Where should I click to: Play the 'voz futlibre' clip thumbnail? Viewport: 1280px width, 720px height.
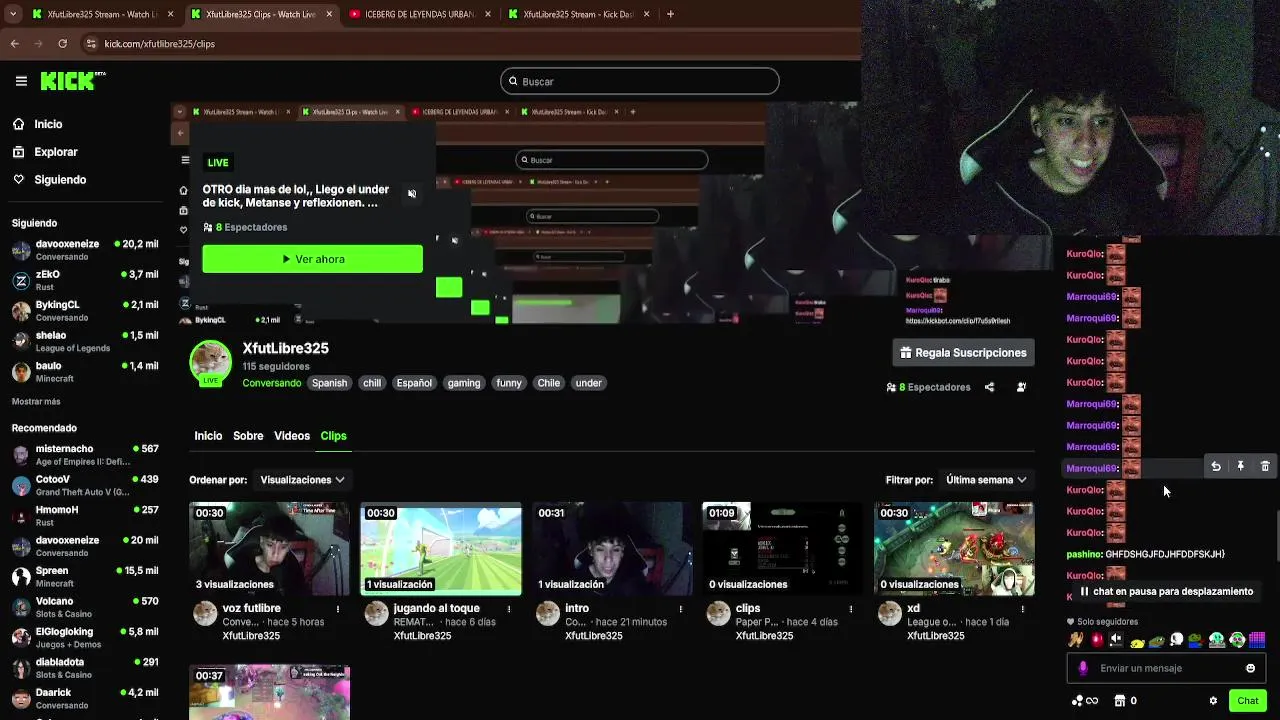pyautogui.click(x=269, y=549)
